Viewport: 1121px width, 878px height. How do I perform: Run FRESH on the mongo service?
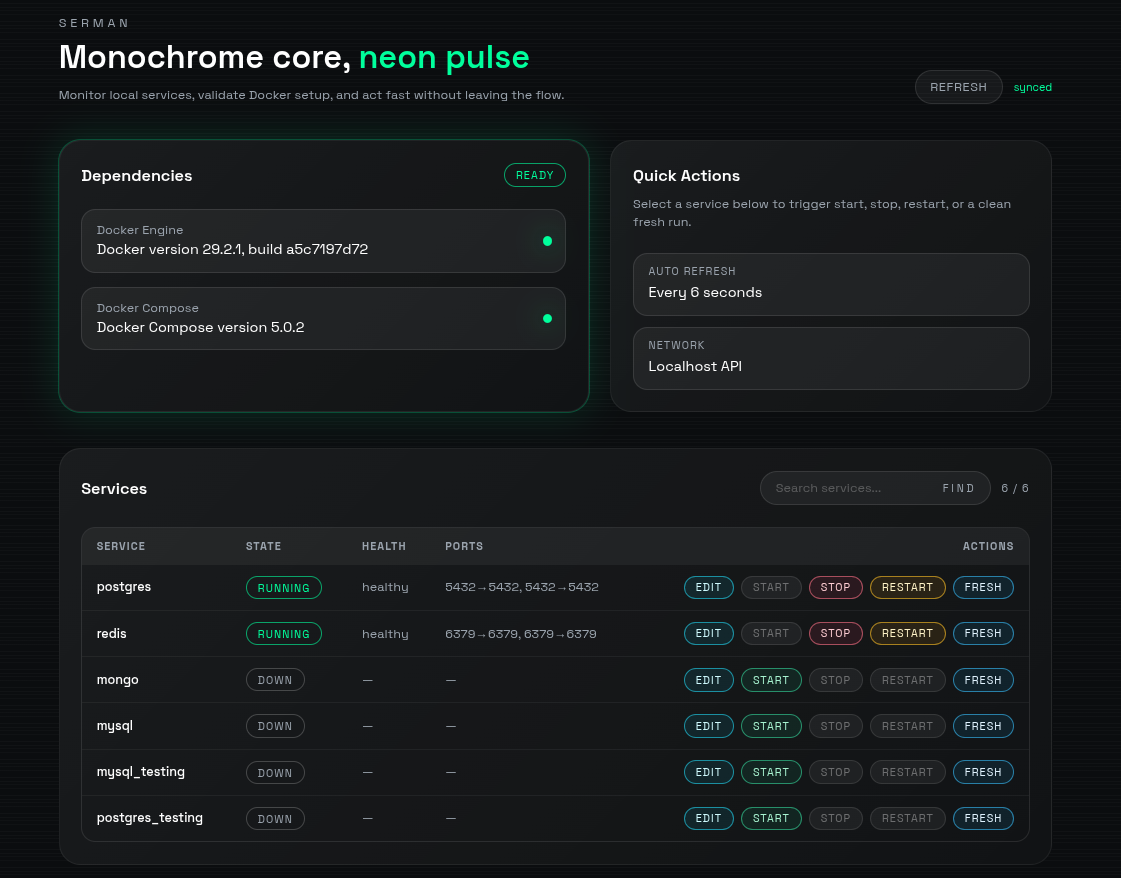(983, 680)
